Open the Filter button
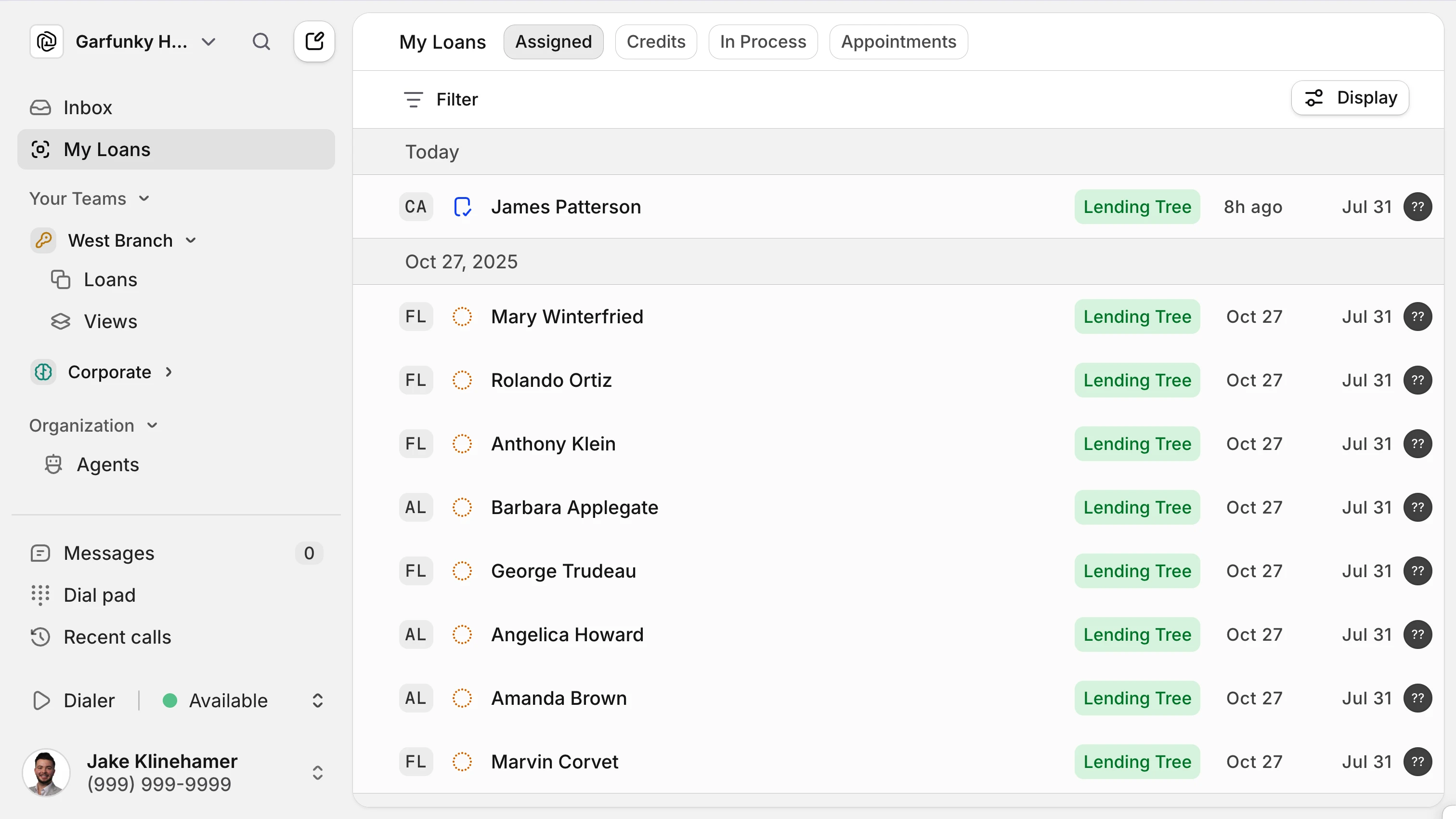Screen dimensions: 1456x819 coord(441,100)
